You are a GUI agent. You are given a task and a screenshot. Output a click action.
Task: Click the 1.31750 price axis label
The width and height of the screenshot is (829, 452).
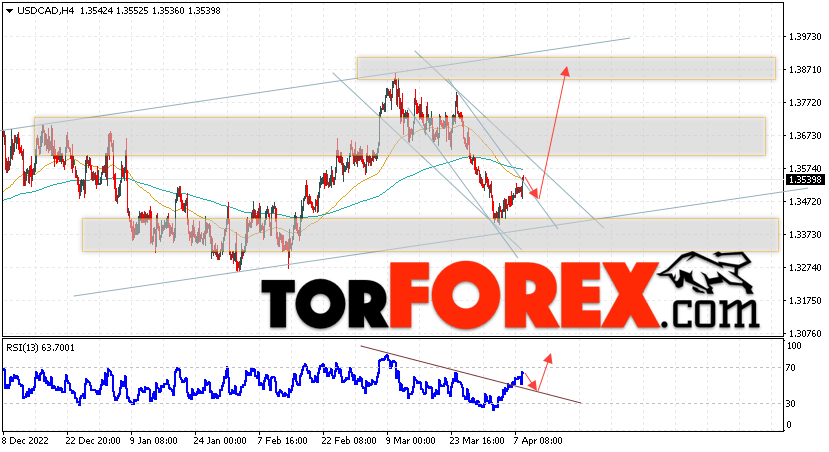805,300
